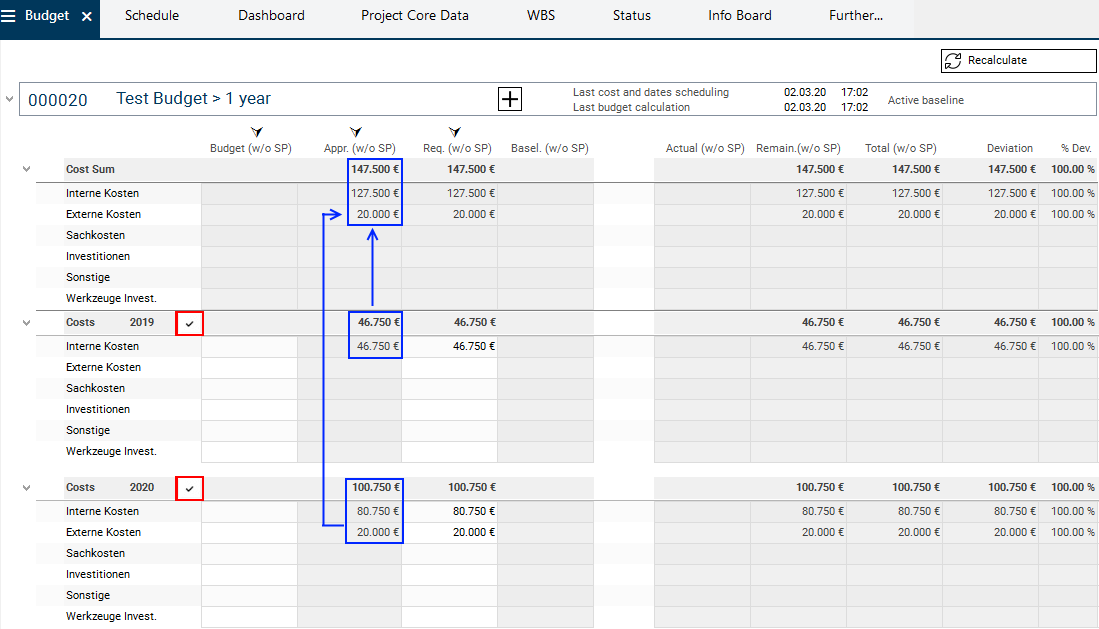Close the Budget tab with X
The width and height of the screenshot is (1099, 629).
coord(87,17)
